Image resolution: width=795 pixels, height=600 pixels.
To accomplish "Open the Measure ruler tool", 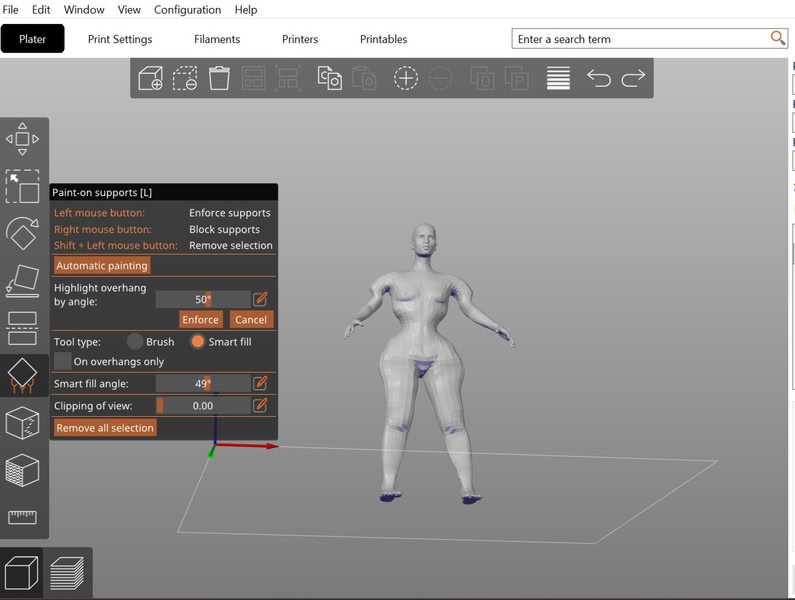I will click(22, 517).
